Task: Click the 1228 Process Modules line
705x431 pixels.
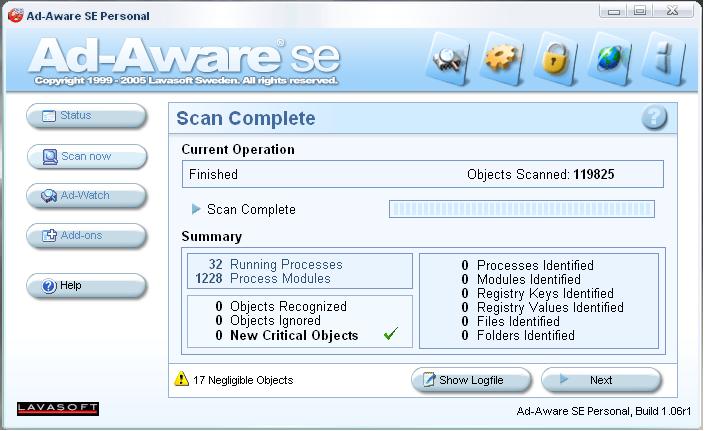Action: point(263,279)
